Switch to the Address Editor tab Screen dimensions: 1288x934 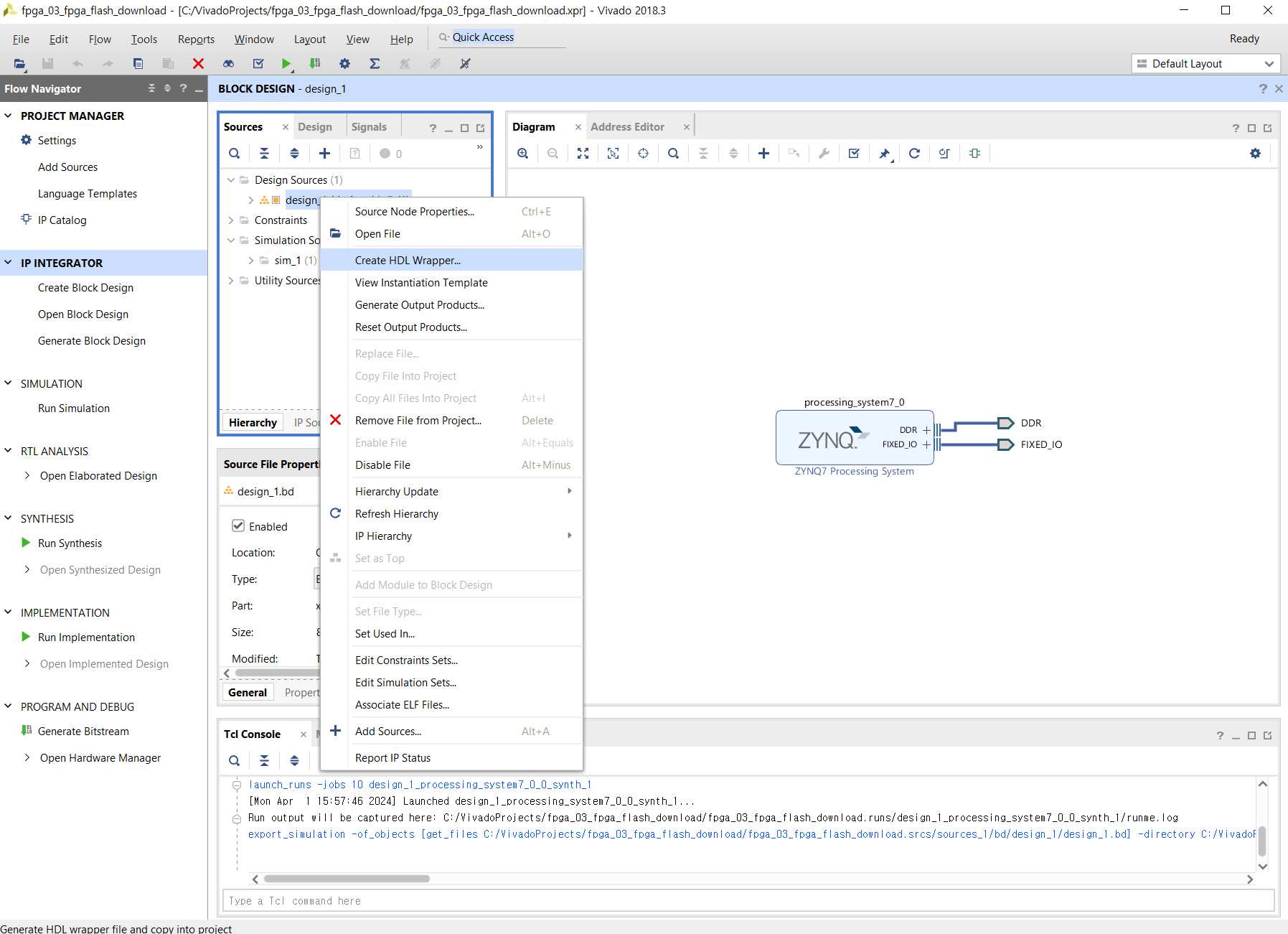627,127
